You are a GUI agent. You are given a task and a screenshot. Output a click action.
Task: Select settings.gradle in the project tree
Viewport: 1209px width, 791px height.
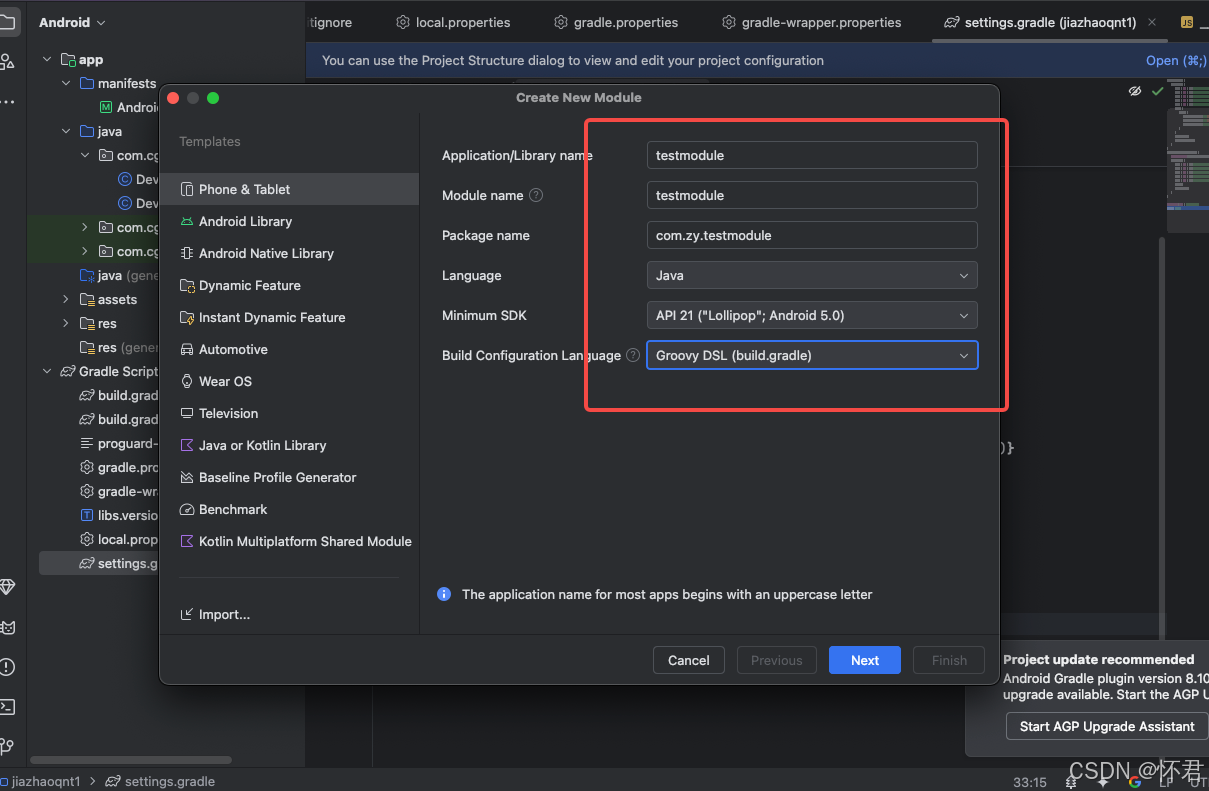point(99,563)
